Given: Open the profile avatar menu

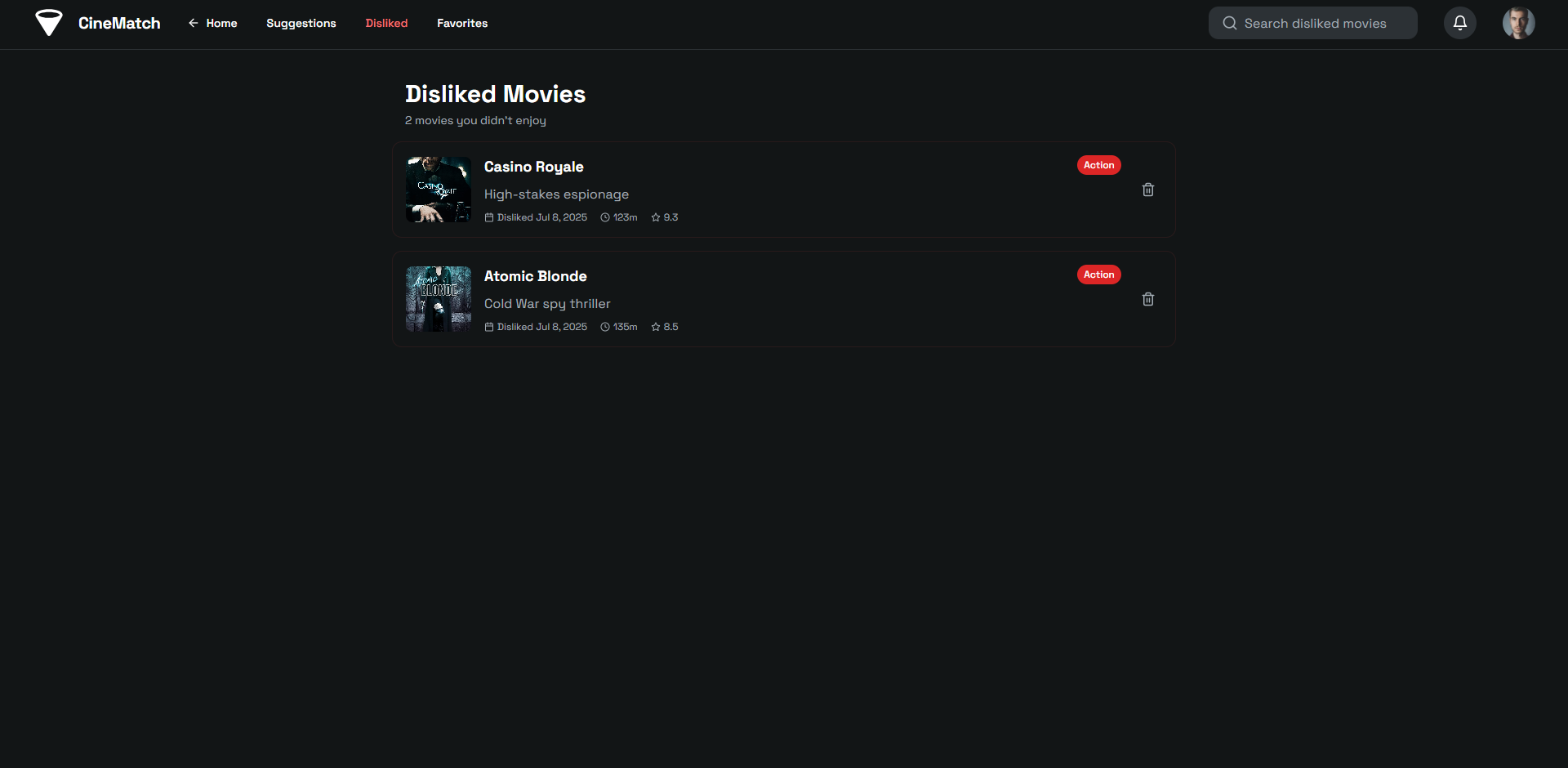Looking at the screenshot, I should click(1519, 23).
